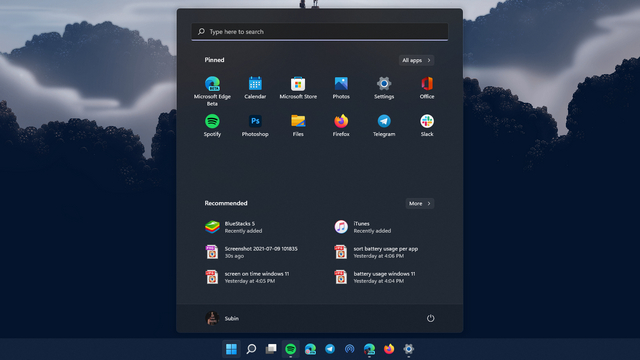Open recently added iTunes
This screenshot has height=360, width=640.
point(363,227)
